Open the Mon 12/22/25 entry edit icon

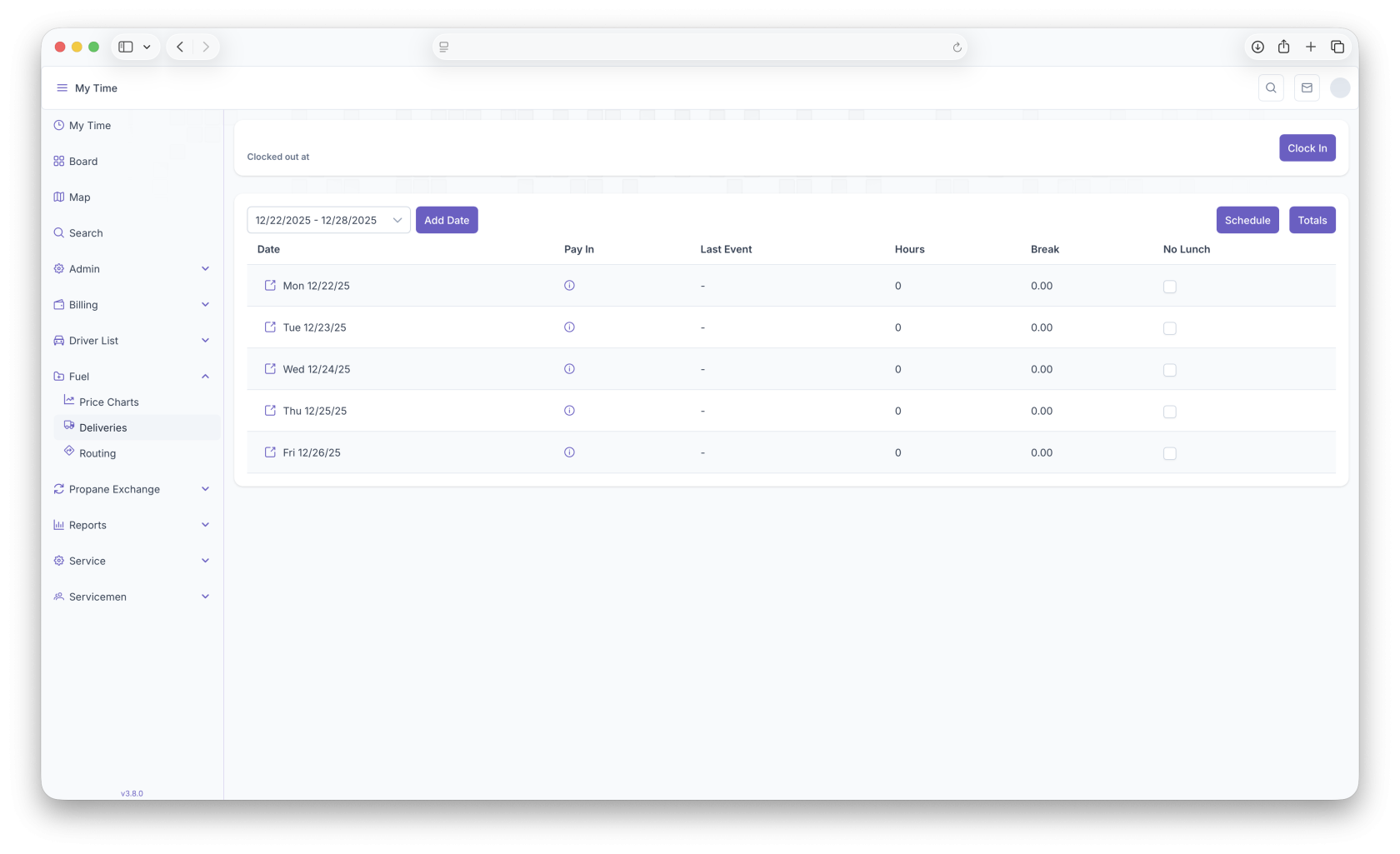pos(270,286)
